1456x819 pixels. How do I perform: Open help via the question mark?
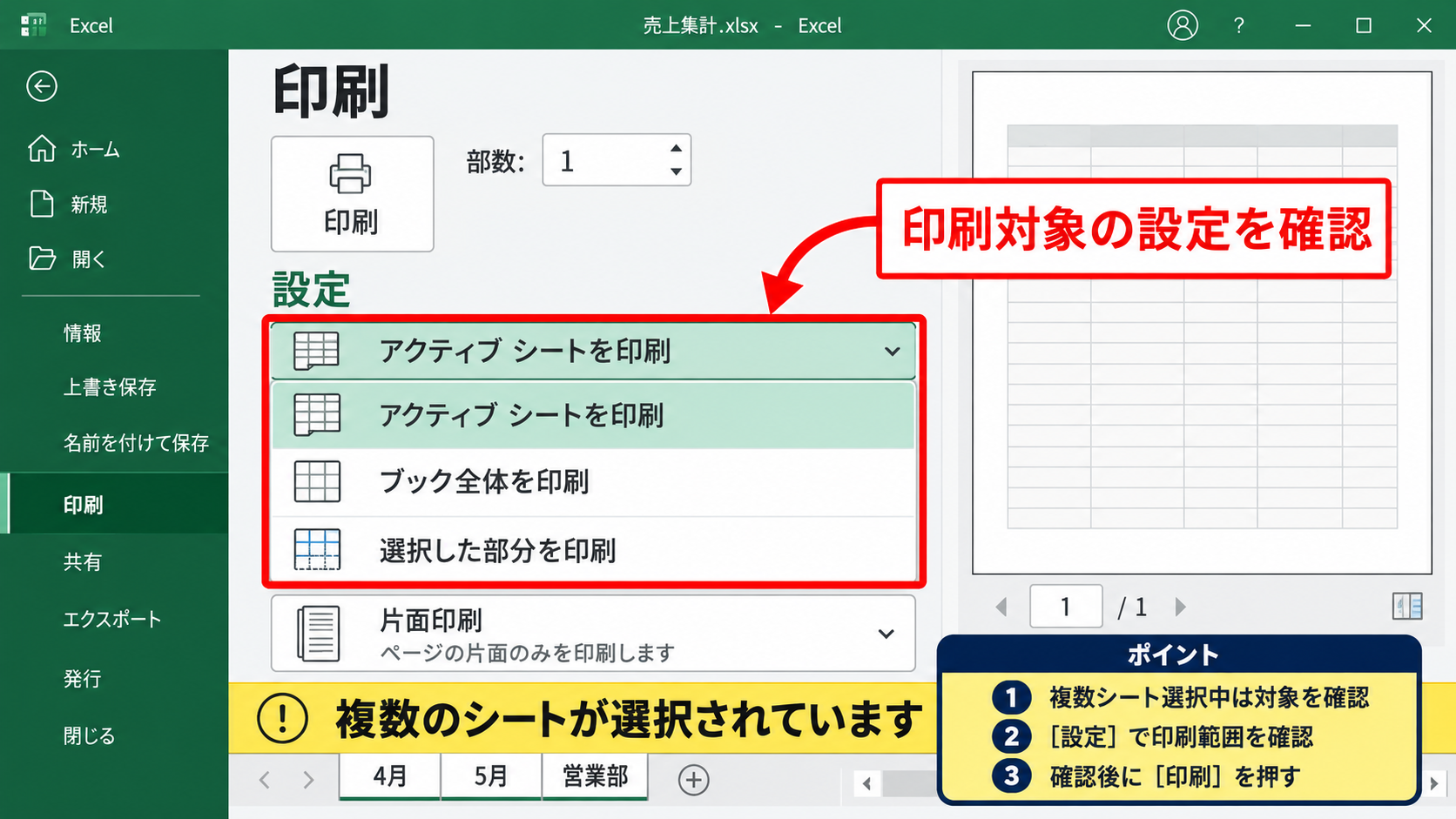1238,25
